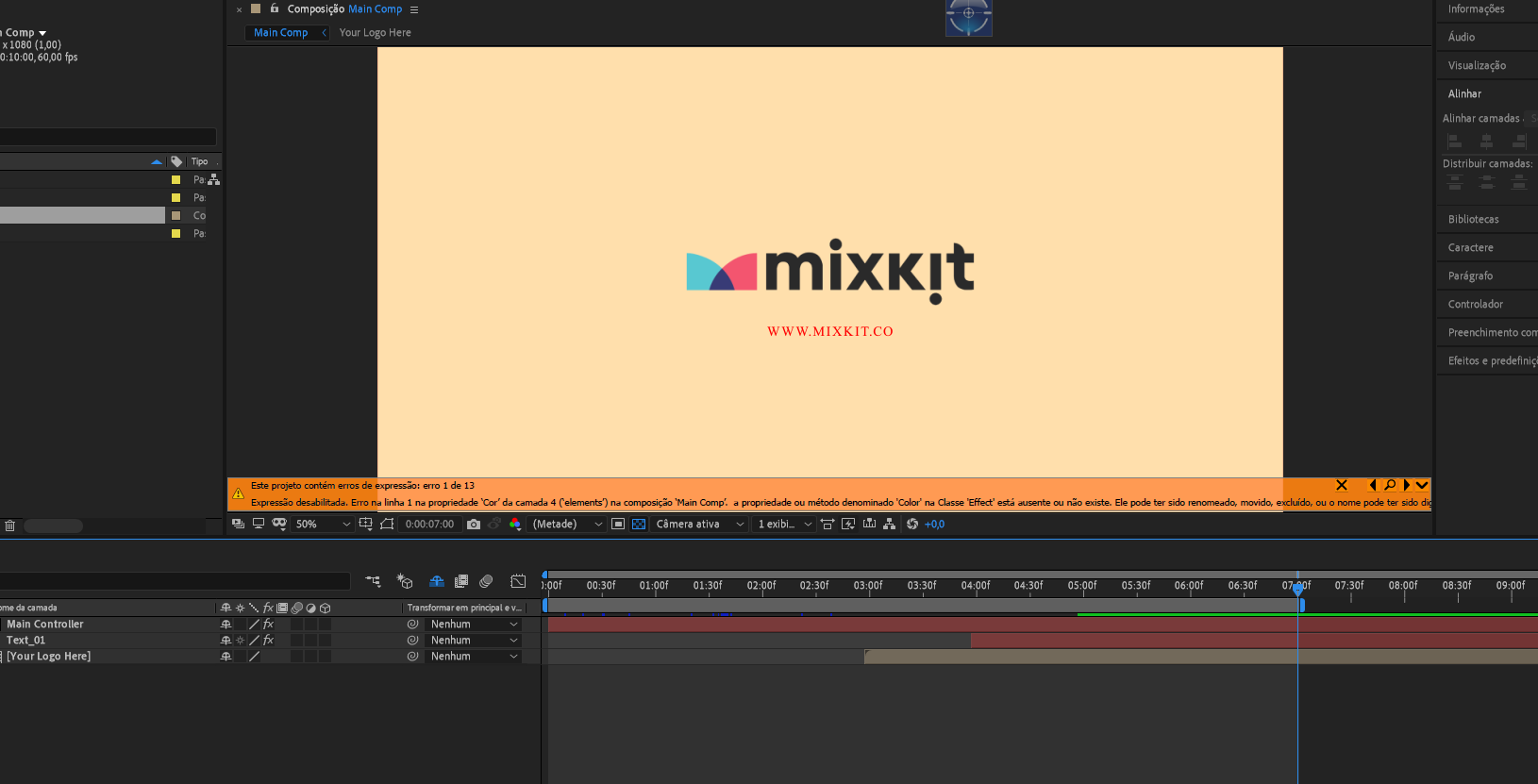1538x784 pixels.
Task: Click the current time 0:00:07:00 field
Action: coord(429,525)
